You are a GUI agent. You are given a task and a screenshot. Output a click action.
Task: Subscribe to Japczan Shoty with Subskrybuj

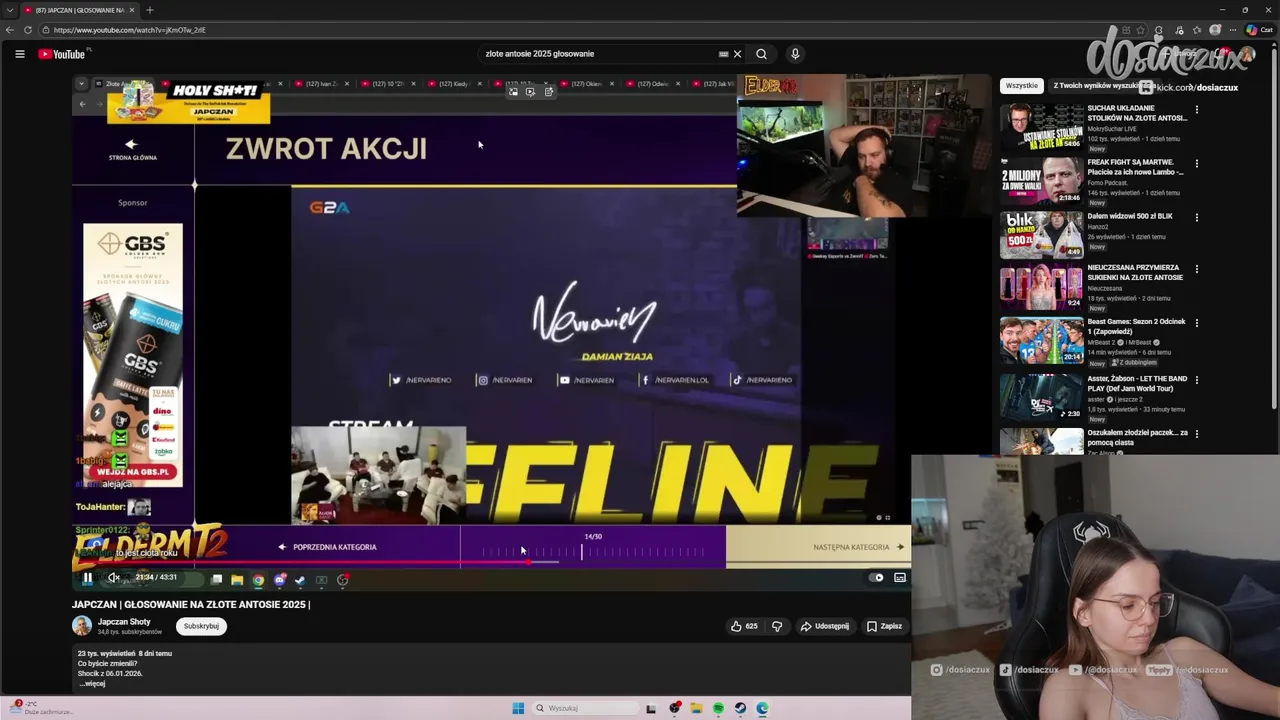(201, 626)
